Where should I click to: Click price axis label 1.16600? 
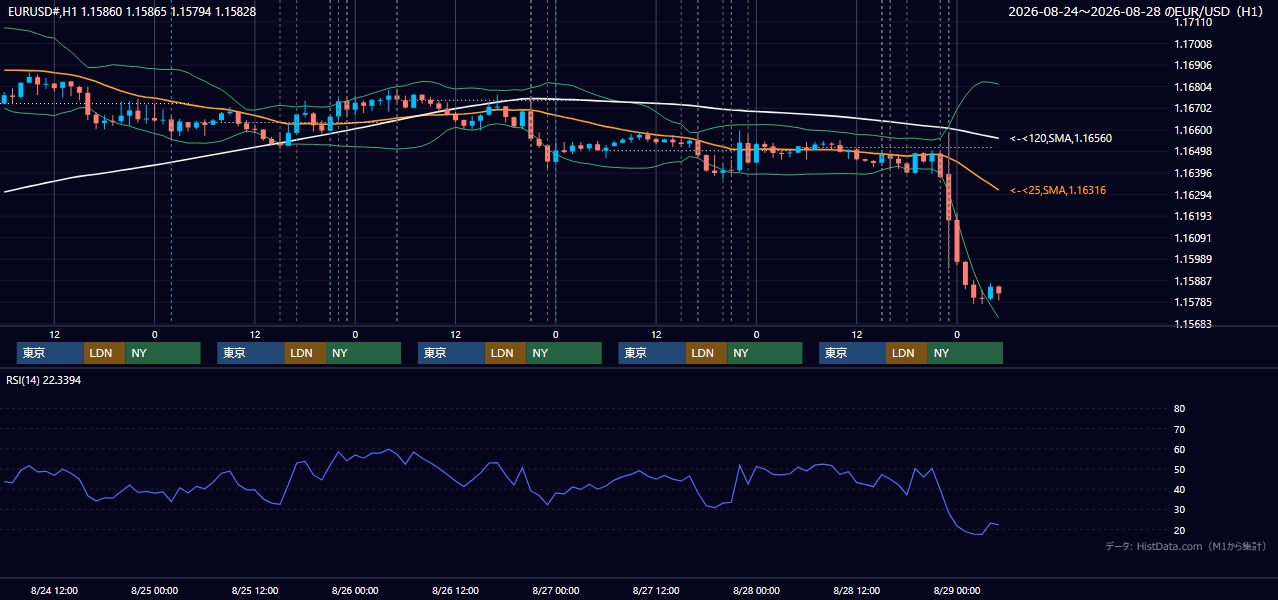coord(1193,130)
